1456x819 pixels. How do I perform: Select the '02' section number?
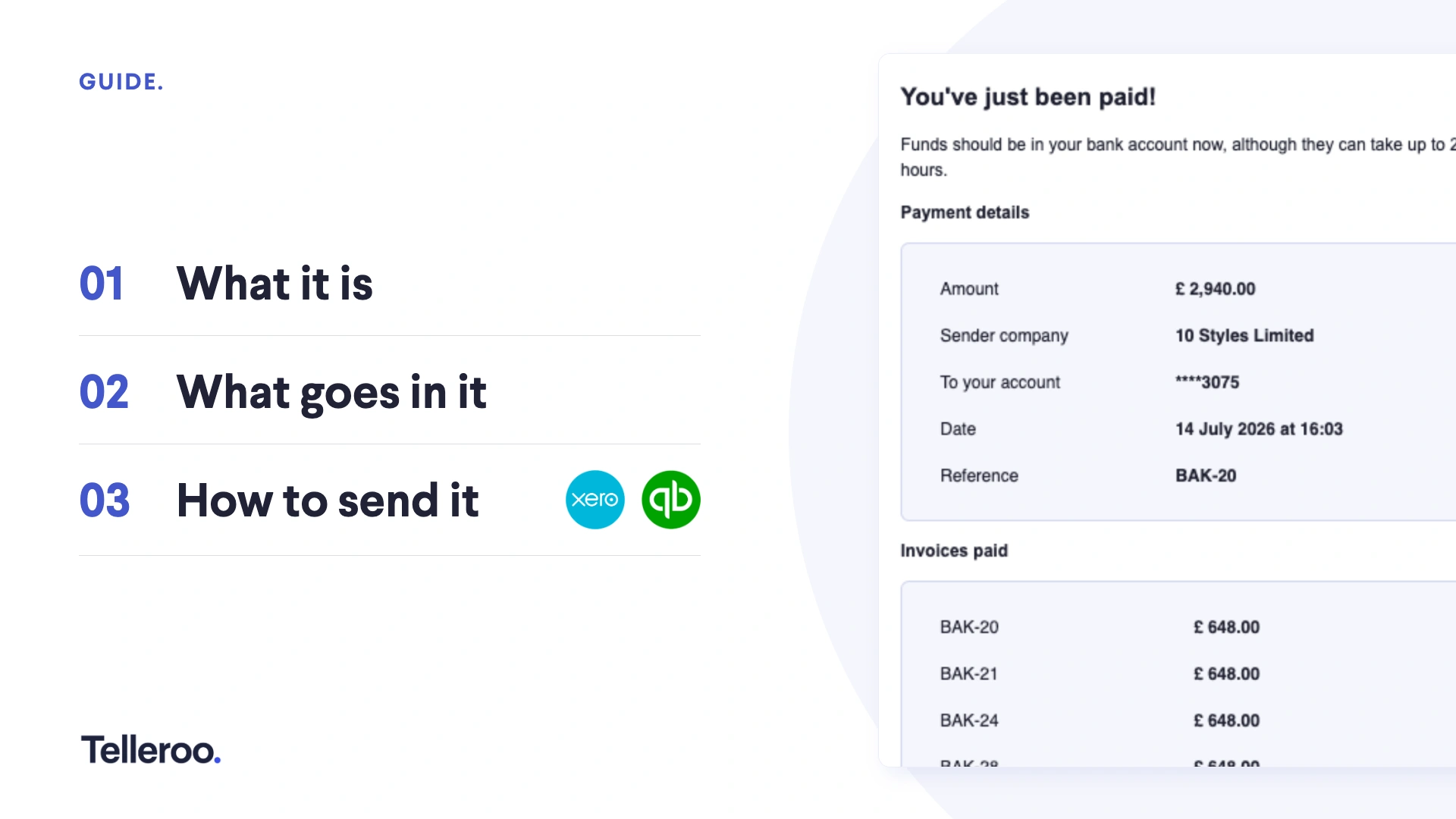point(104,392)
